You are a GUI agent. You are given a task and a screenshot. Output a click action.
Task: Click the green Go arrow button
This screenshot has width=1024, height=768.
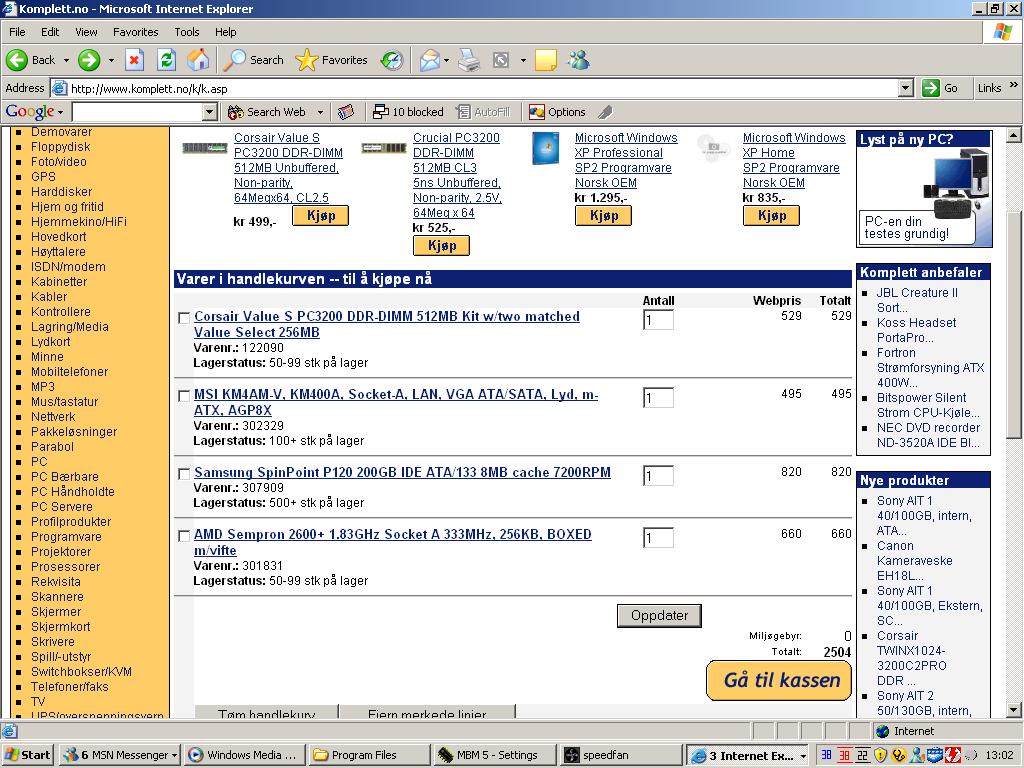pos(931,88)
